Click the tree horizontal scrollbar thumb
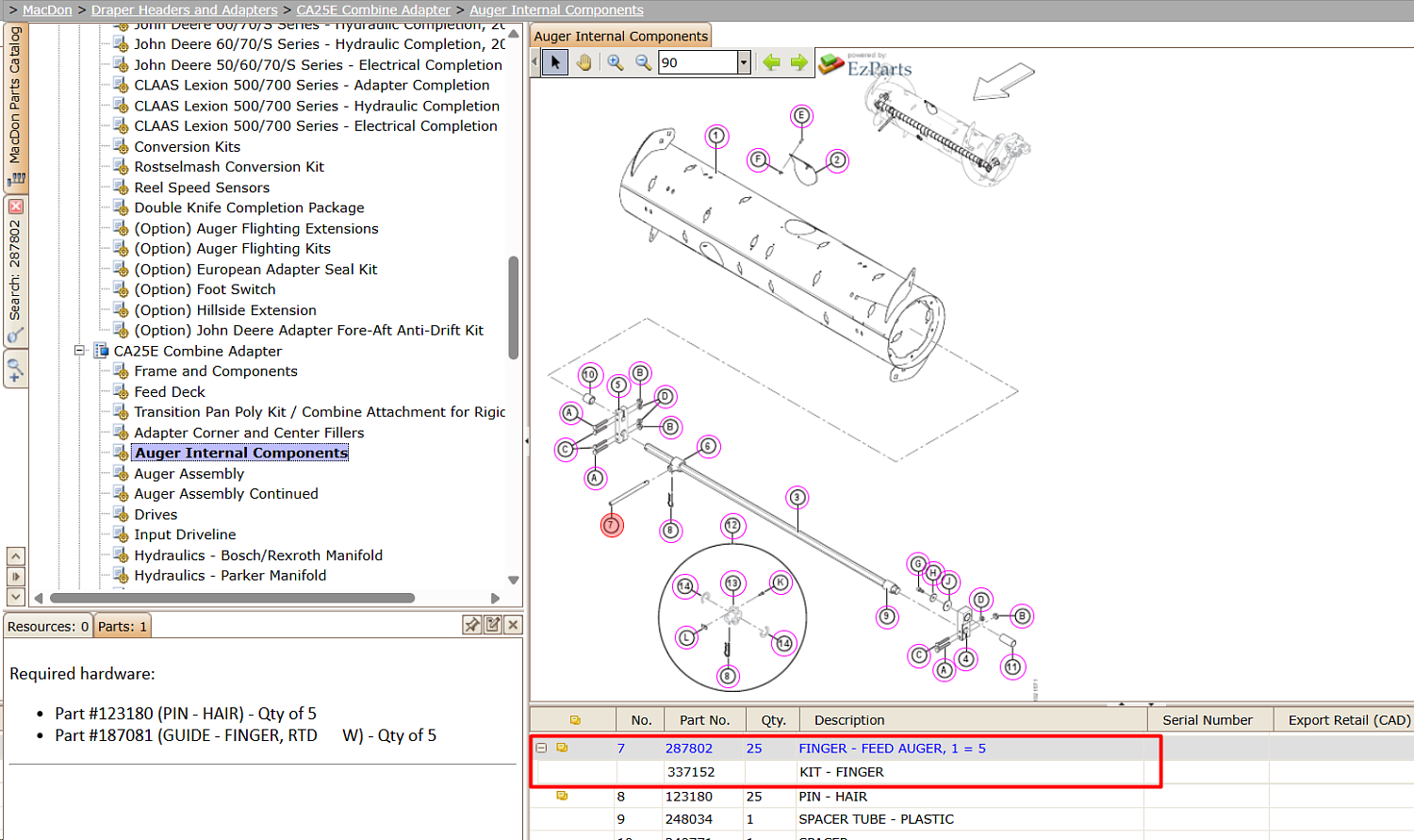 tap(232, 598)
